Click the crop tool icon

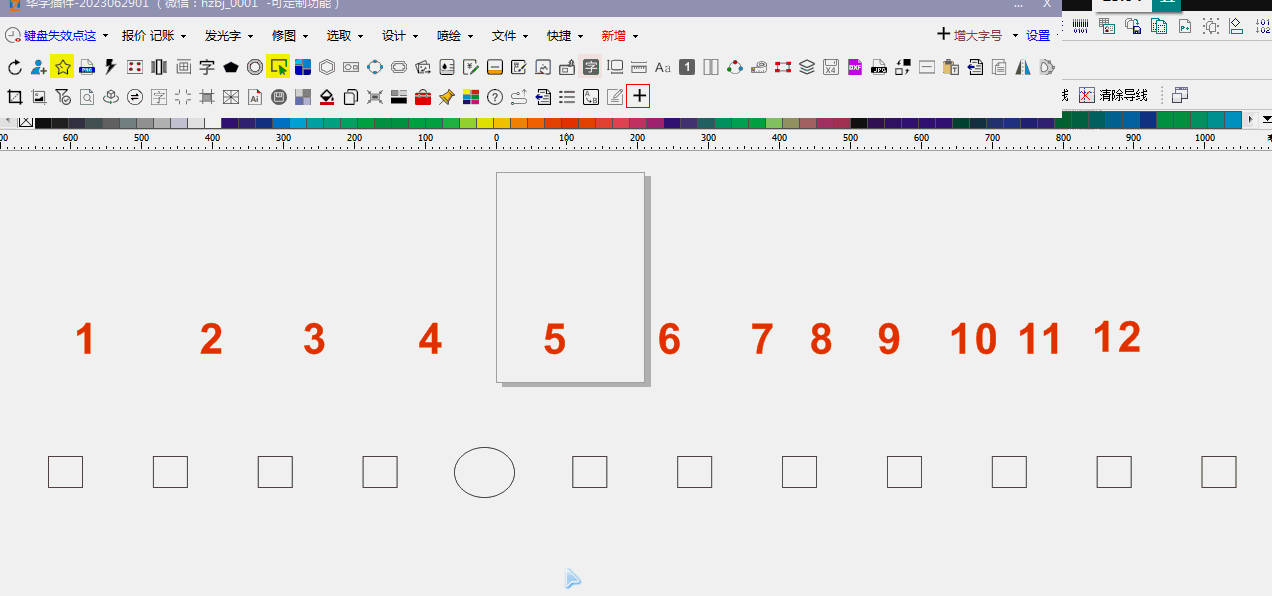pyautogui.click(x=15, y=97)
